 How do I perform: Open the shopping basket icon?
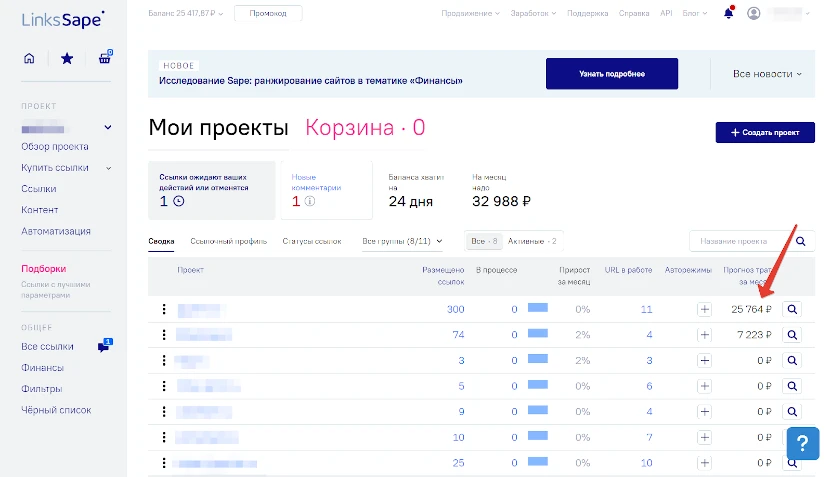click(x=105, y=58)
